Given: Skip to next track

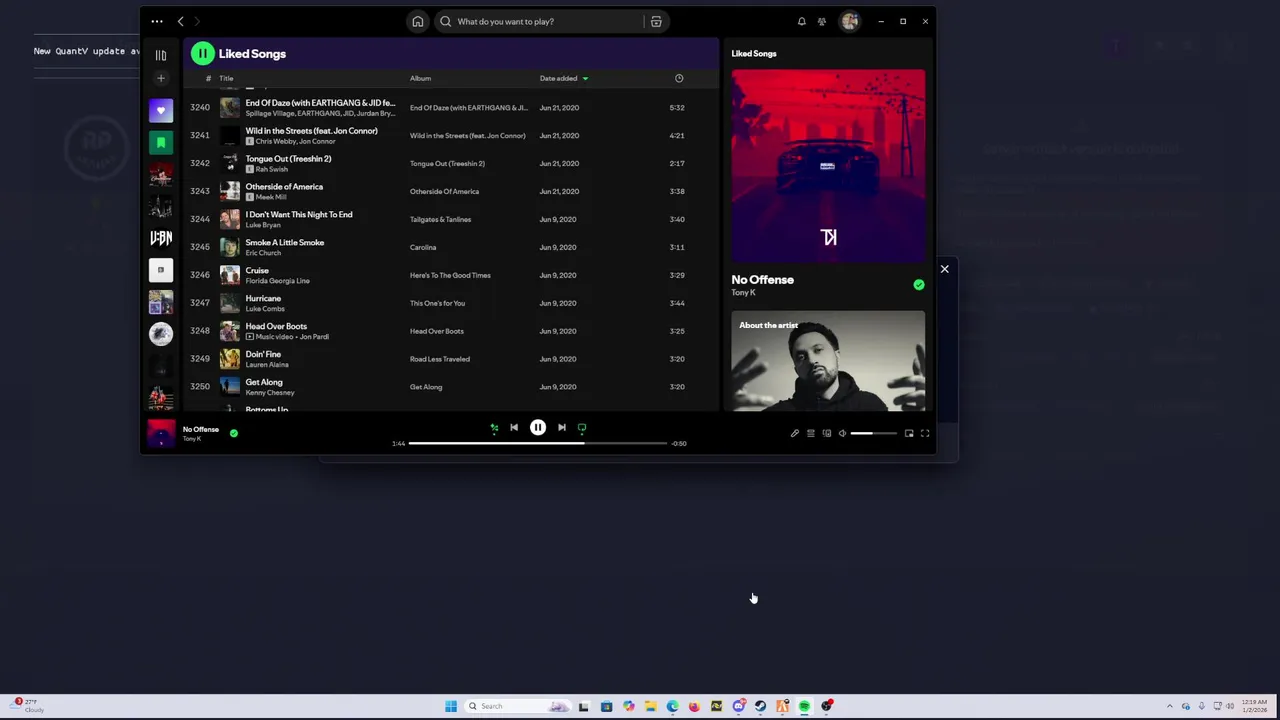Looking at the screenshot, I should coord(562,428).
